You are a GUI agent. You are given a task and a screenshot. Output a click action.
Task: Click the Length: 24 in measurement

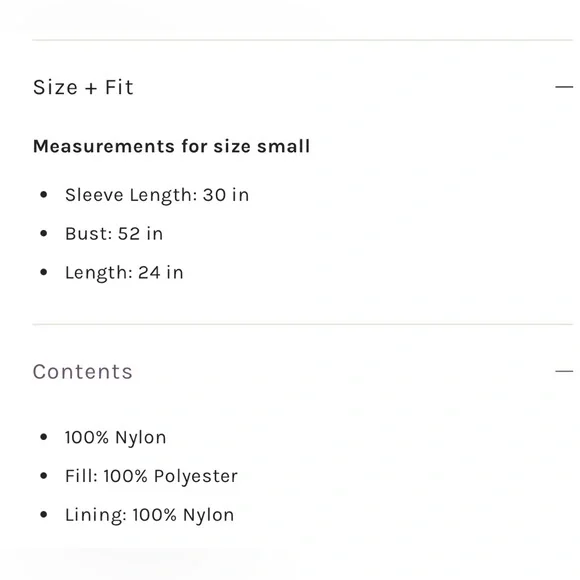[x=124, y=273]
